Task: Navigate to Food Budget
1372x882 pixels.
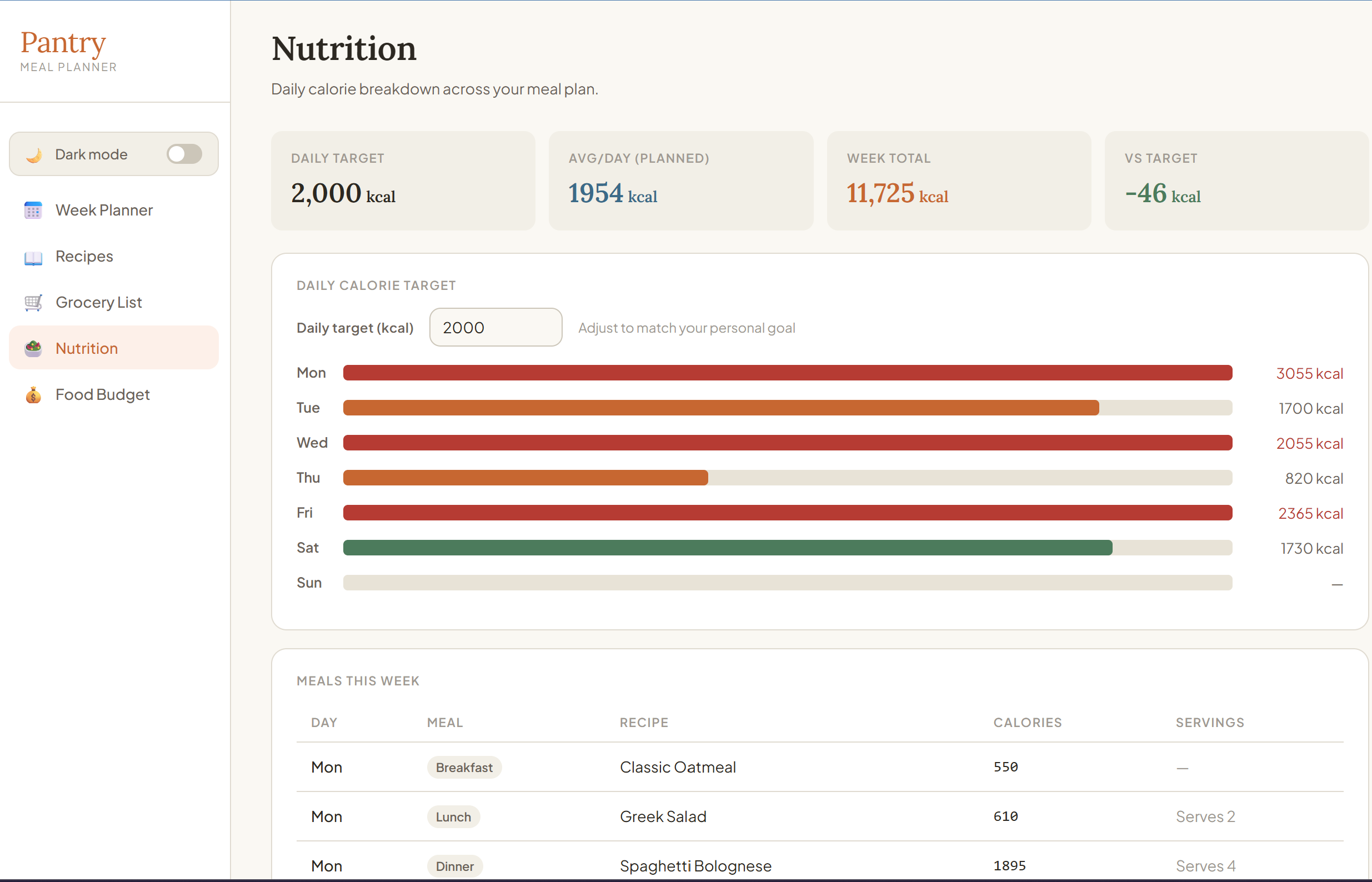Action: pyautogui.click(x=103, y=394)
